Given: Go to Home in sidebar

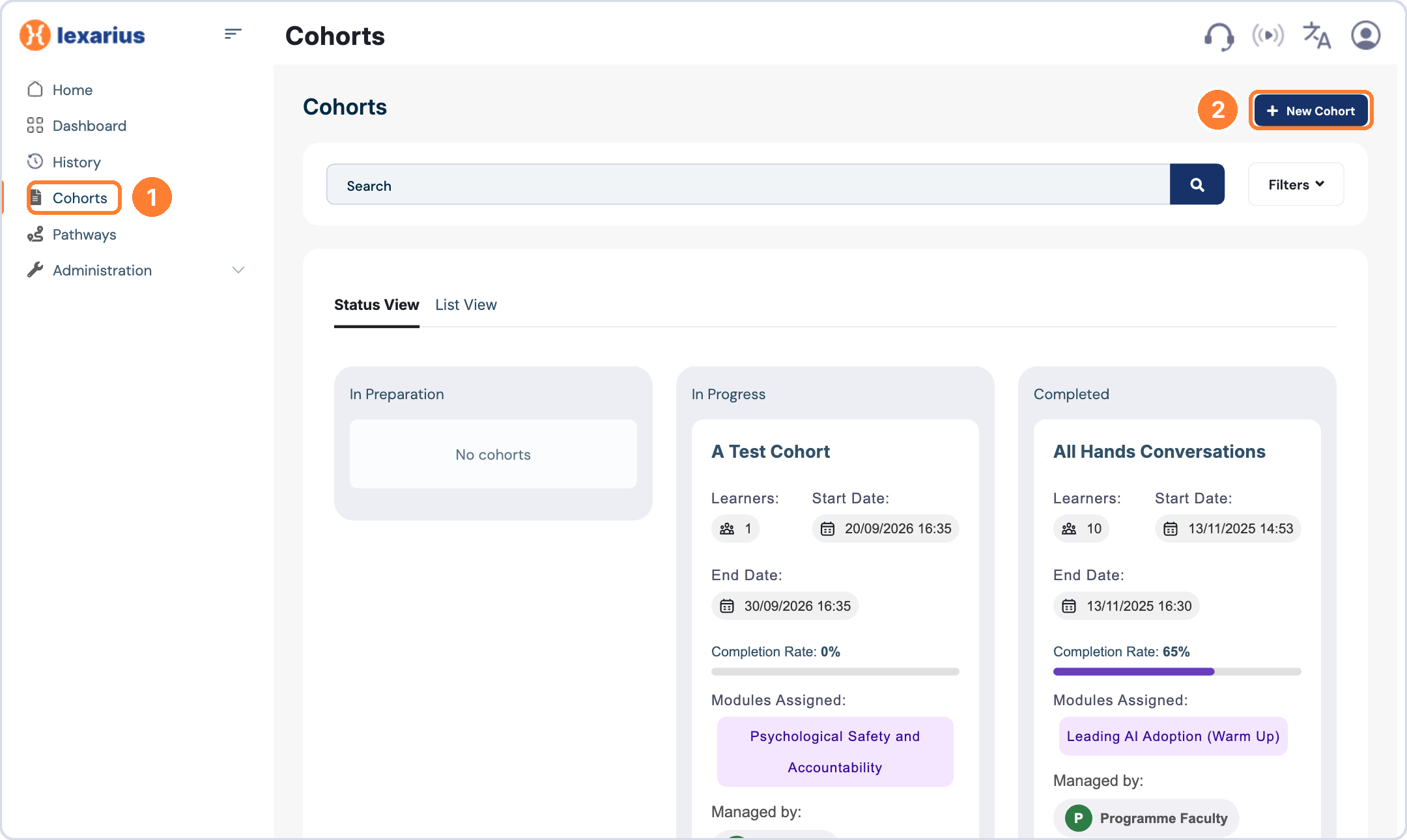Looking at the screenshot, I should tap(72, 90).
